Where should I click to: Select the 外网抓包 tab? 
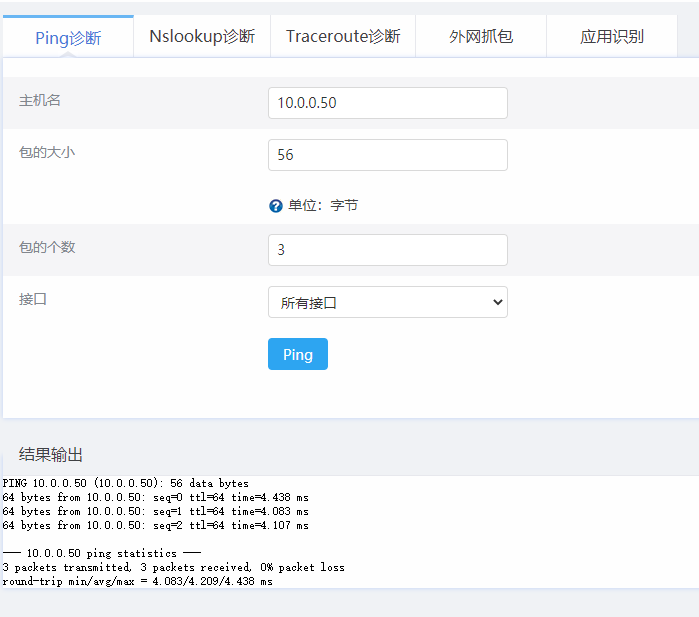pyautogui.click(x=481, y=37)
